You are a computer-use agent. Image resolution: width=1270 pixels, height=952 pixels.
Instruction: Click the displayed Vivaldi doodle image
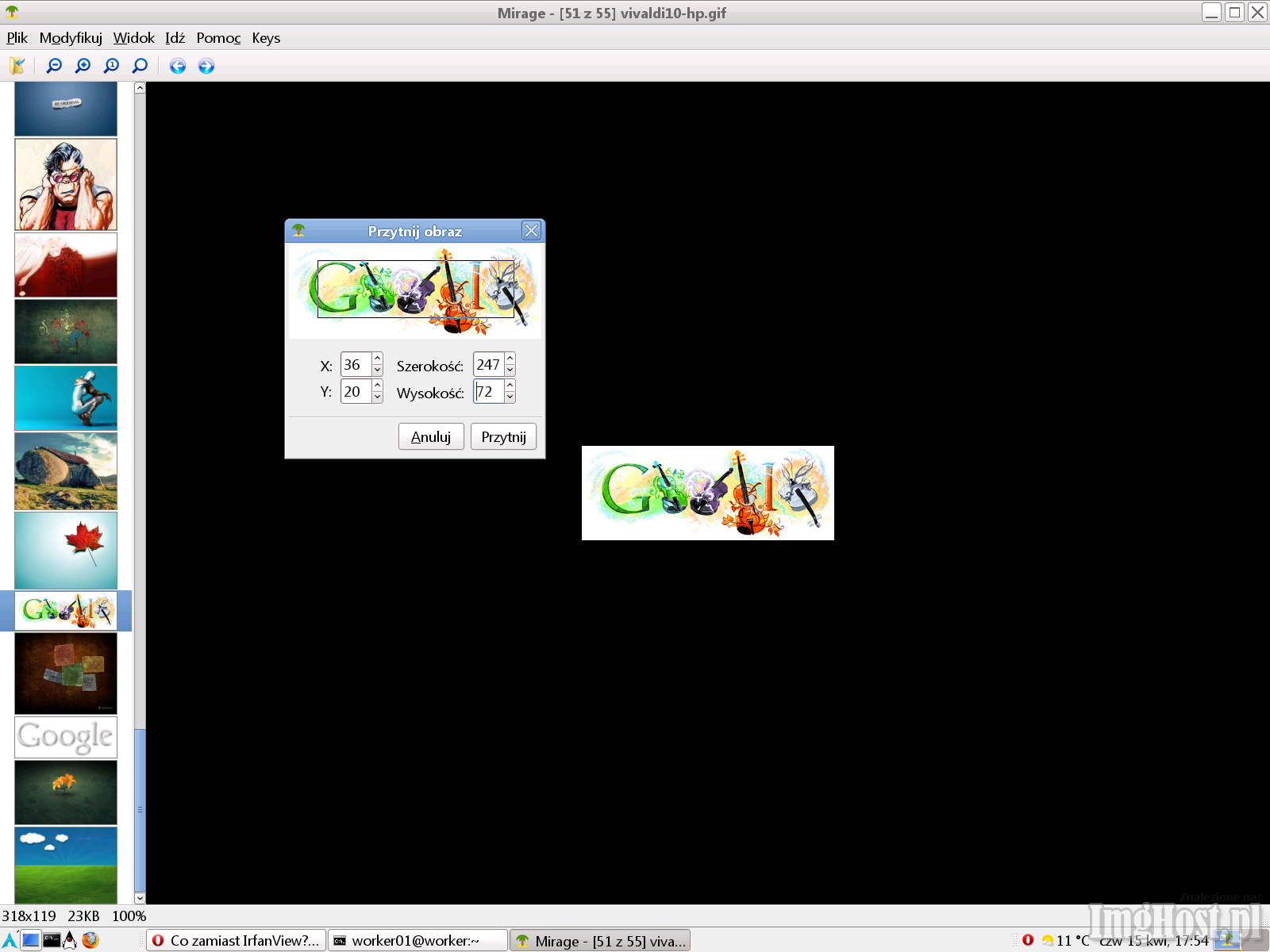tap(708, 493)
